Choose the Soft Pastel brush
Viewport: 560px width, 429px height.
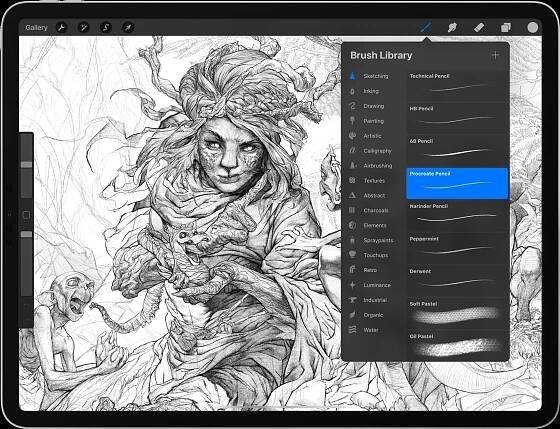tap(457, 313)
